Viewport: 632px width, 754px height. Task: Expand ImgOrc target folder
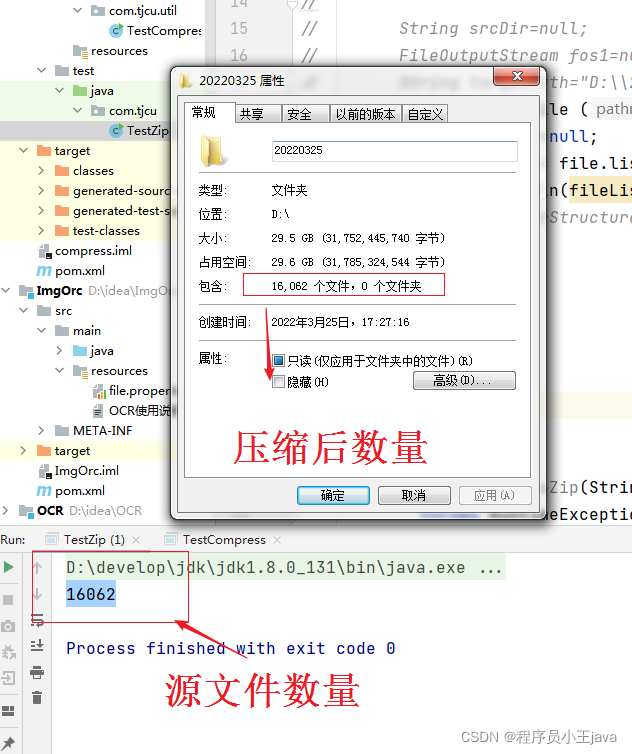click(24, 451)
